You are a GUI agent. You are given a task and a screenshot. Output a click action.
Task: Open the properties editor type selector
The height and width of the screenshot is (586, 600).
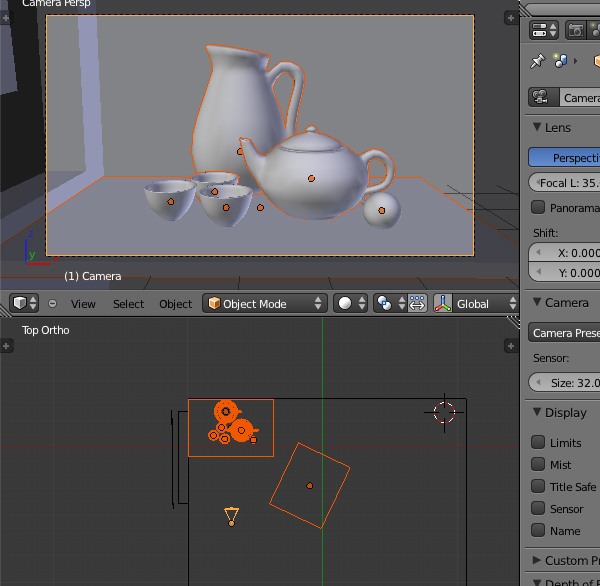(x=544, y=30)
